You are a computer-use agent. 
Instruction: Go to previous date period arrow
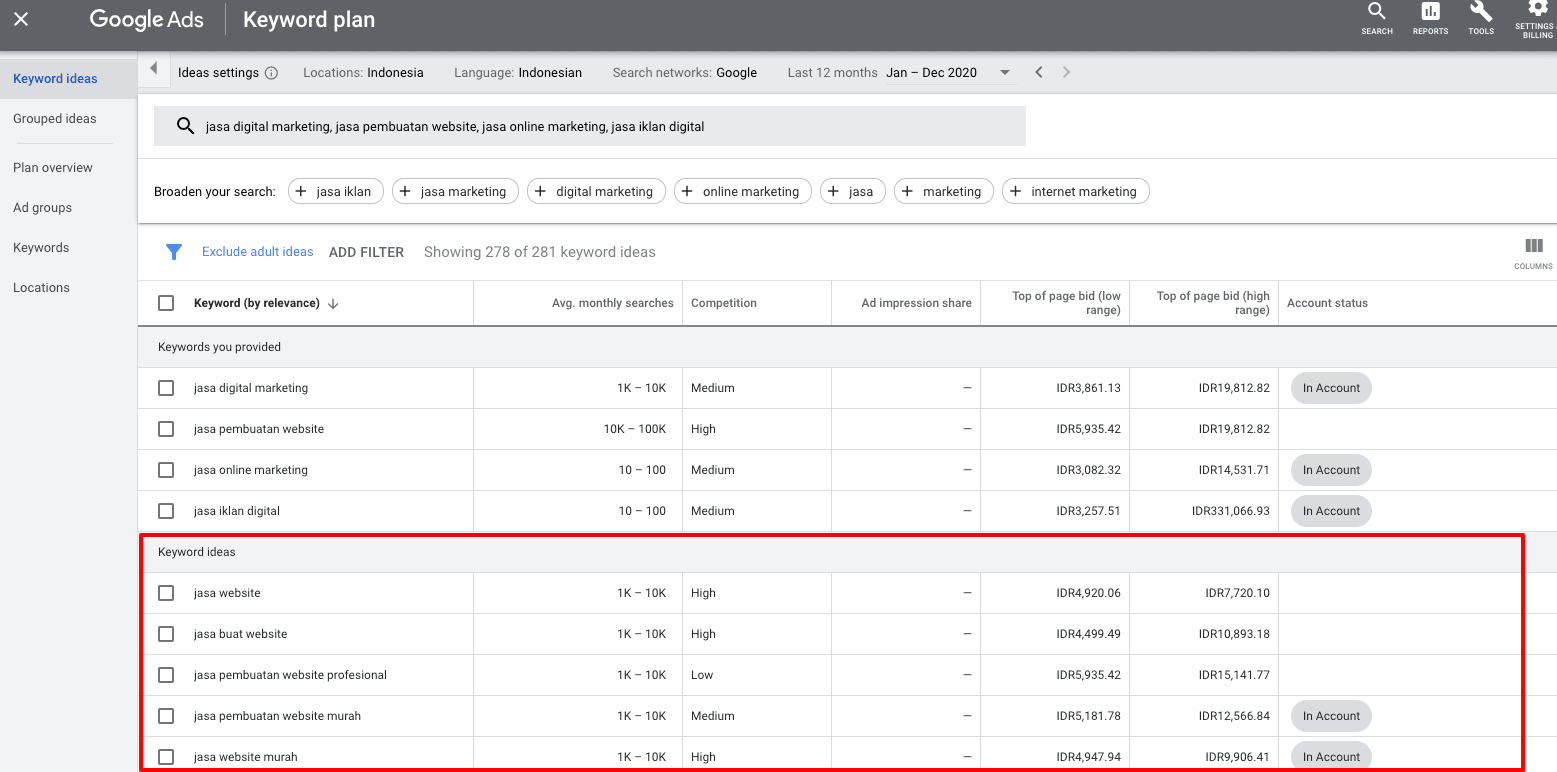pos(1039,72)
